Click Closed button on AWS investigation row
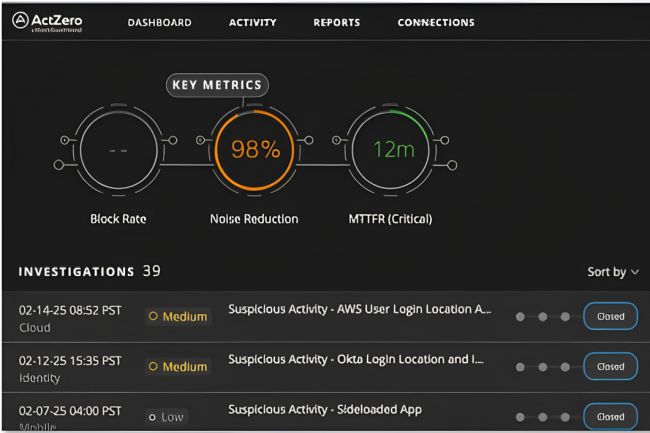 click(610, 316)
